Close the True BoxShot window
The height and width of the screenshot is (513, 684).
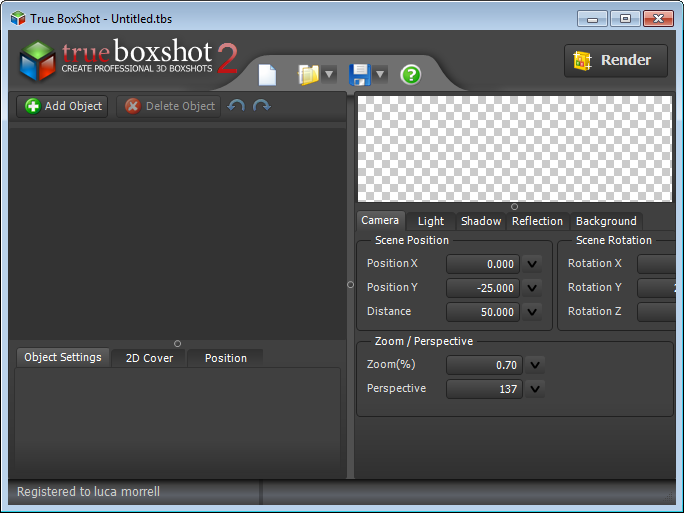(658, 19)
